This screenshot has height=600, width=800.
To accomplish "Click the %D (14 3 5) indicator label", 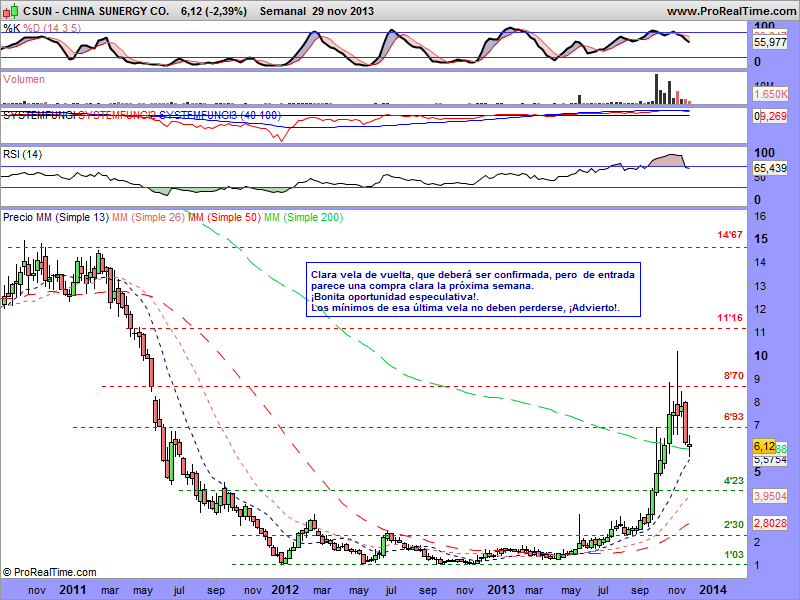I will click(x=52, y=28).
